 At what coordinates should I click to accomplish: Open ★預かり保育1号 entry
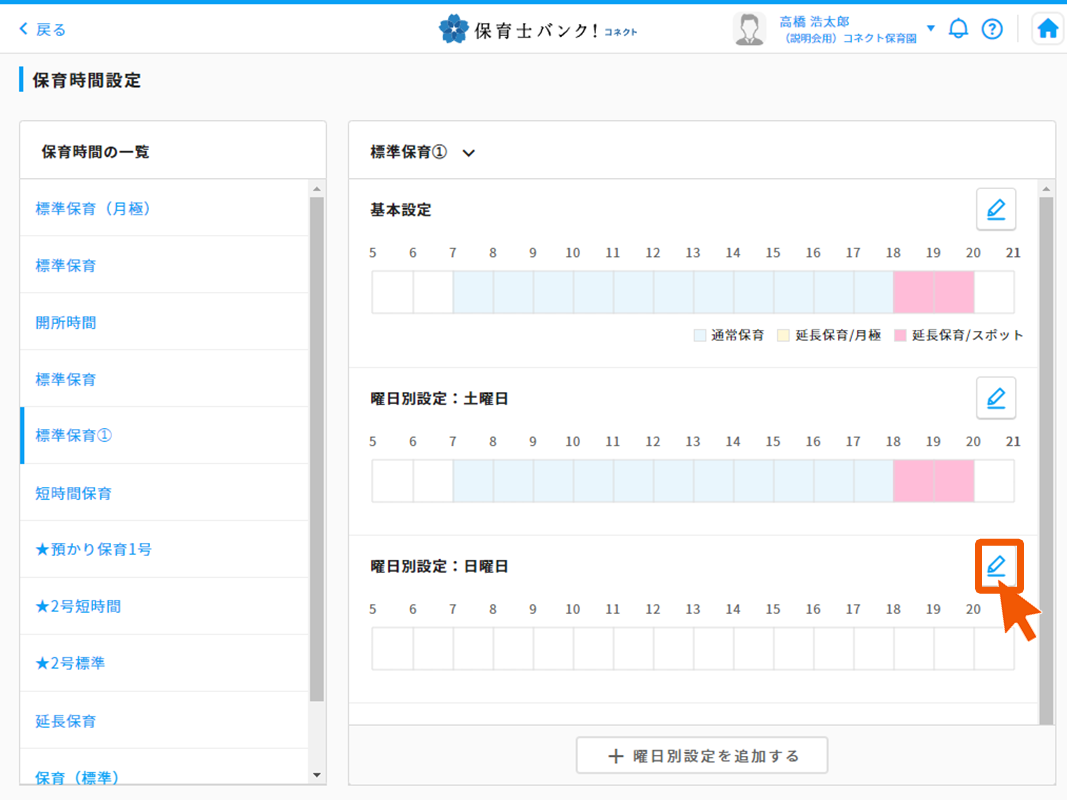tap(93, 549)
